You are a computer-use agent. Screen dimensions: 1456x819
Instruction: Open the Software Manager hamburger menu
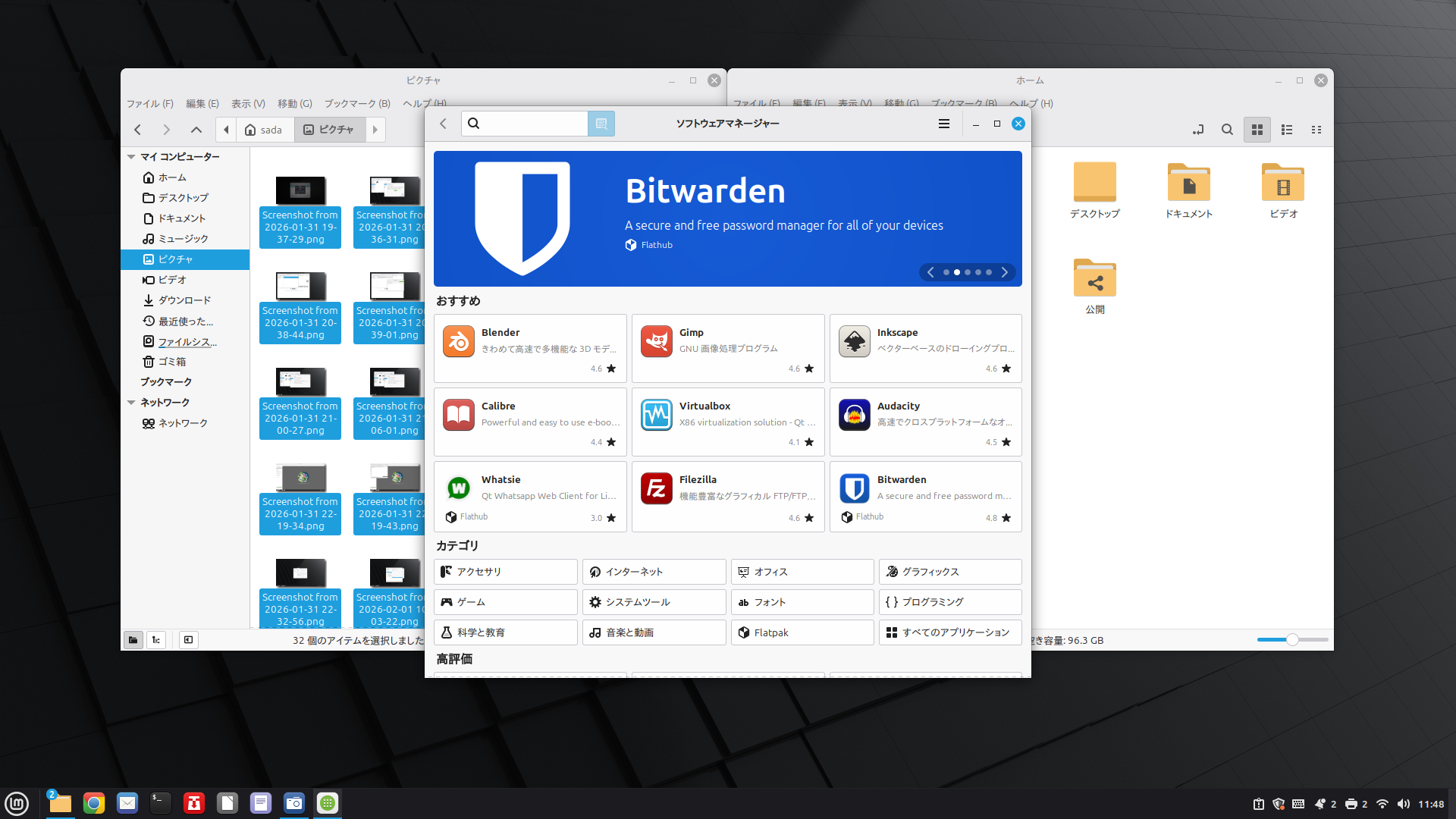point(943,124)
